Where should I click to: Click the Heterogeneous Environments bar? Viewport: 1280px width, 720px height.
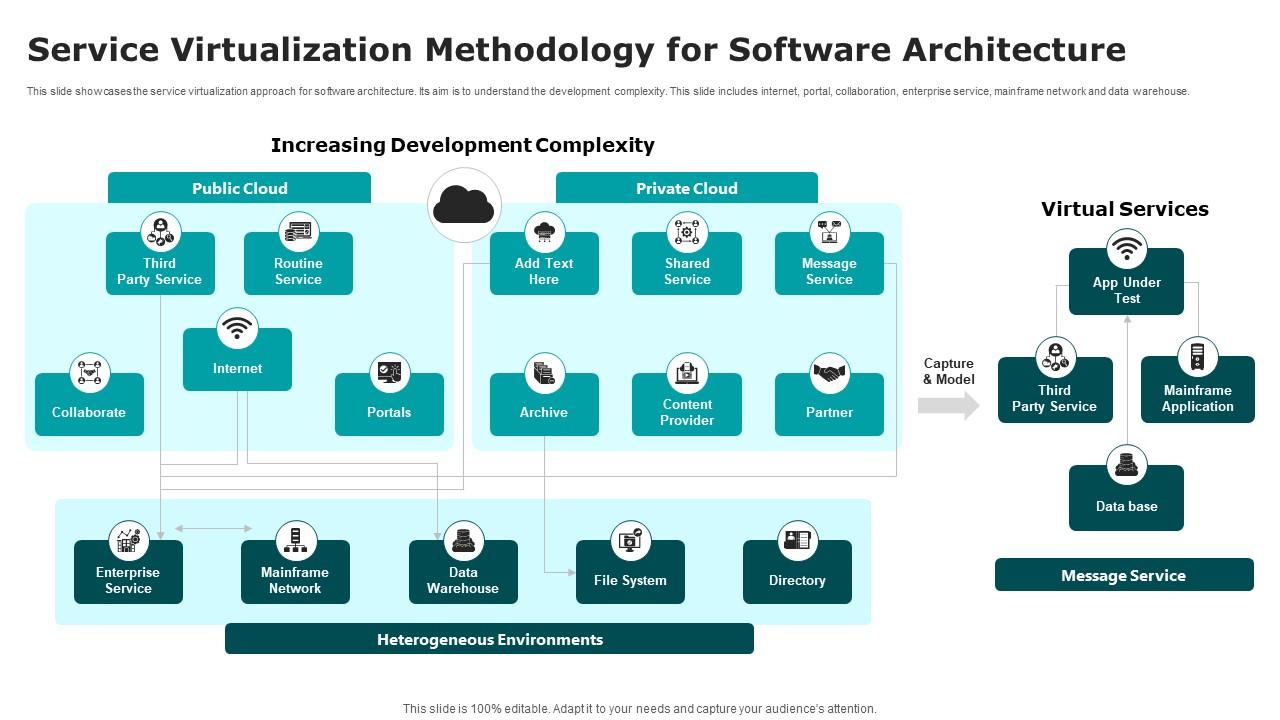click(x=489, y=639)
